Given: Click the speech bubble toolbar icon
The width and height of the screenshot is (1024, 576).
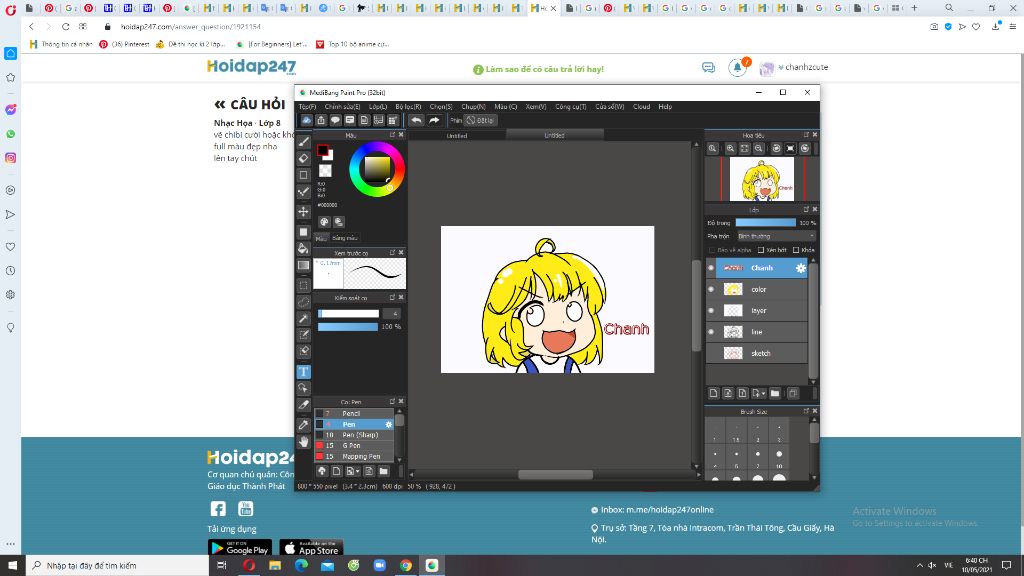Looking at the screenshot, I should click(335, 120).
